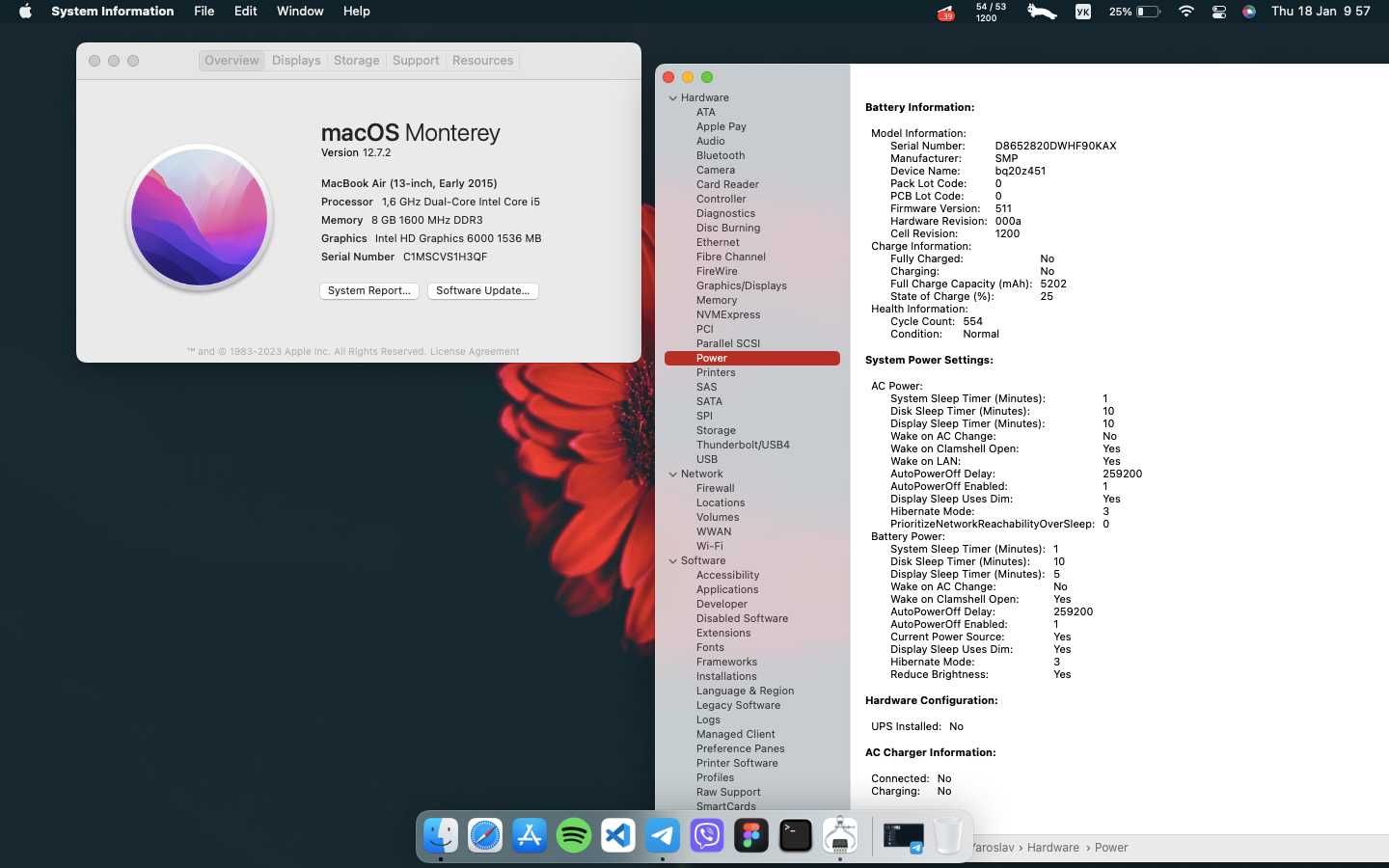
Task: Open System Information app menu
Action: (112, 12)
